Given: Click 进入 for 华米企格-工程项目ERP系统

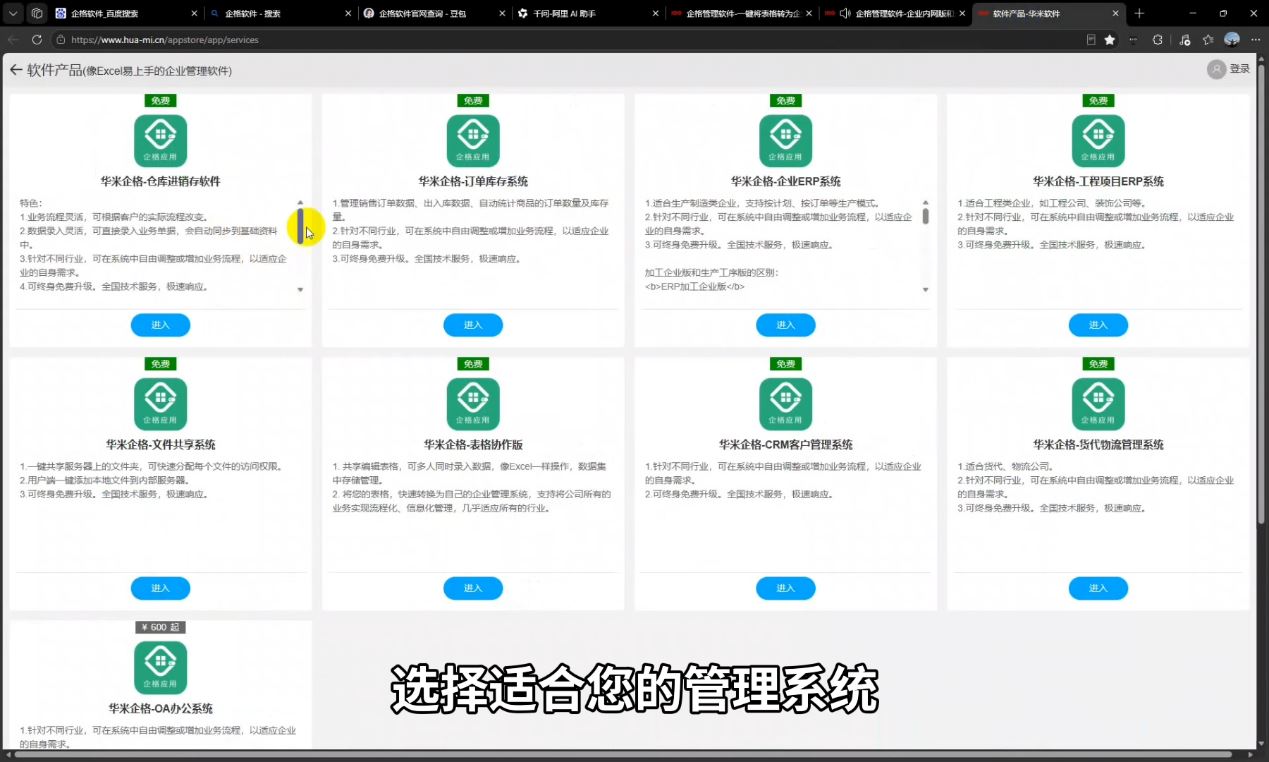Looking at the screenshot, I should point(1098,325).
